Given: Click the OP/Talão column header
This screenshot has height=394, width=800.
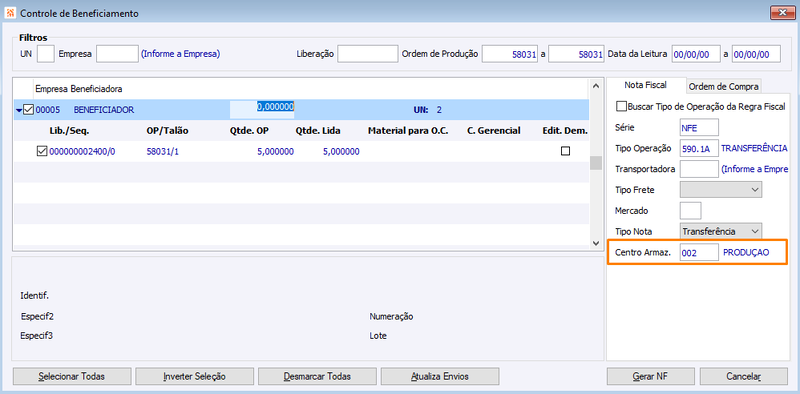Looking at the screenshot, I should [x=167, y=131].
